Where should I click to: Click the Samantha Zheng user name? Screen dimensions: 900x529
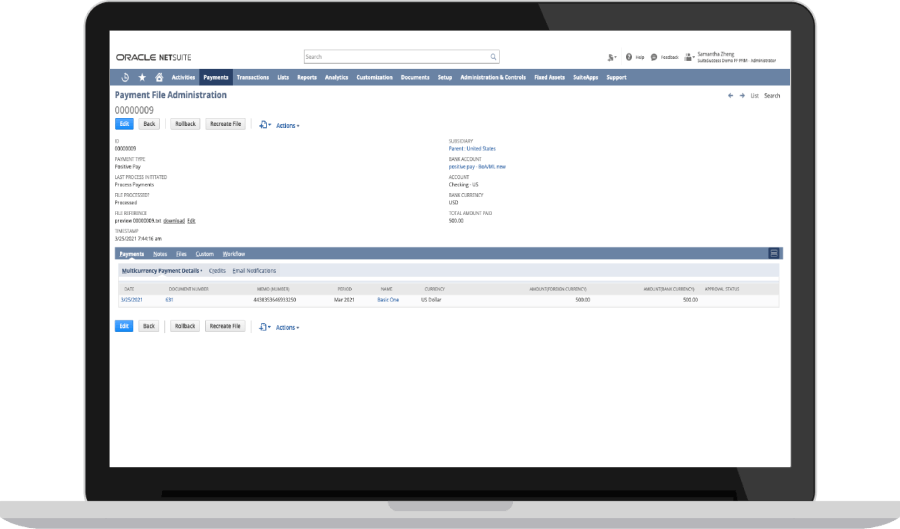pyautogui.click(x=716, y=54)
